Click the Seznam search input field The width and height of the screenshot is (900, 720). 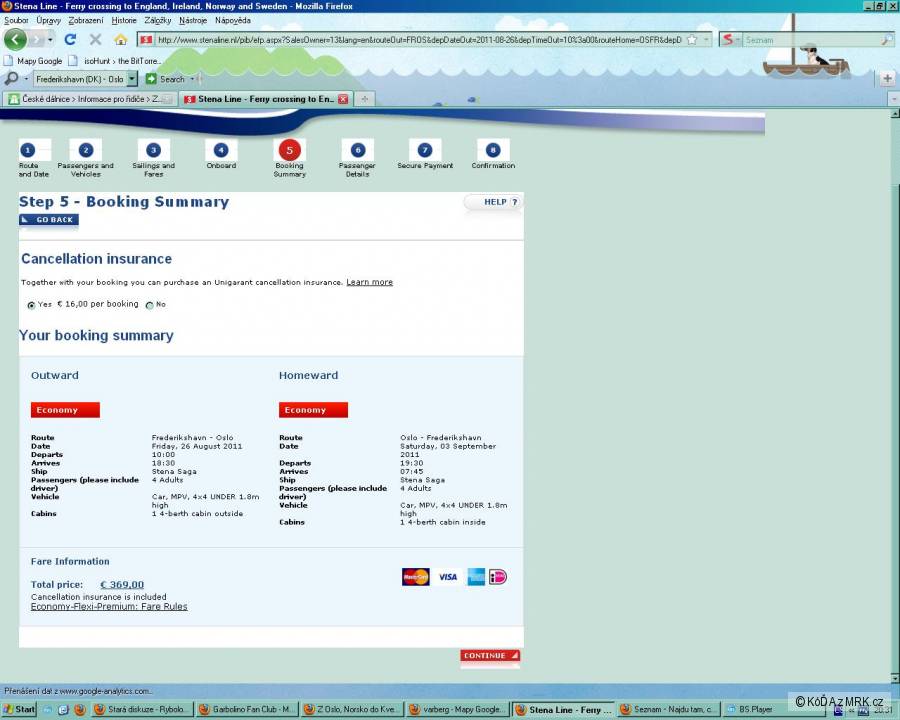coord(812,40)
